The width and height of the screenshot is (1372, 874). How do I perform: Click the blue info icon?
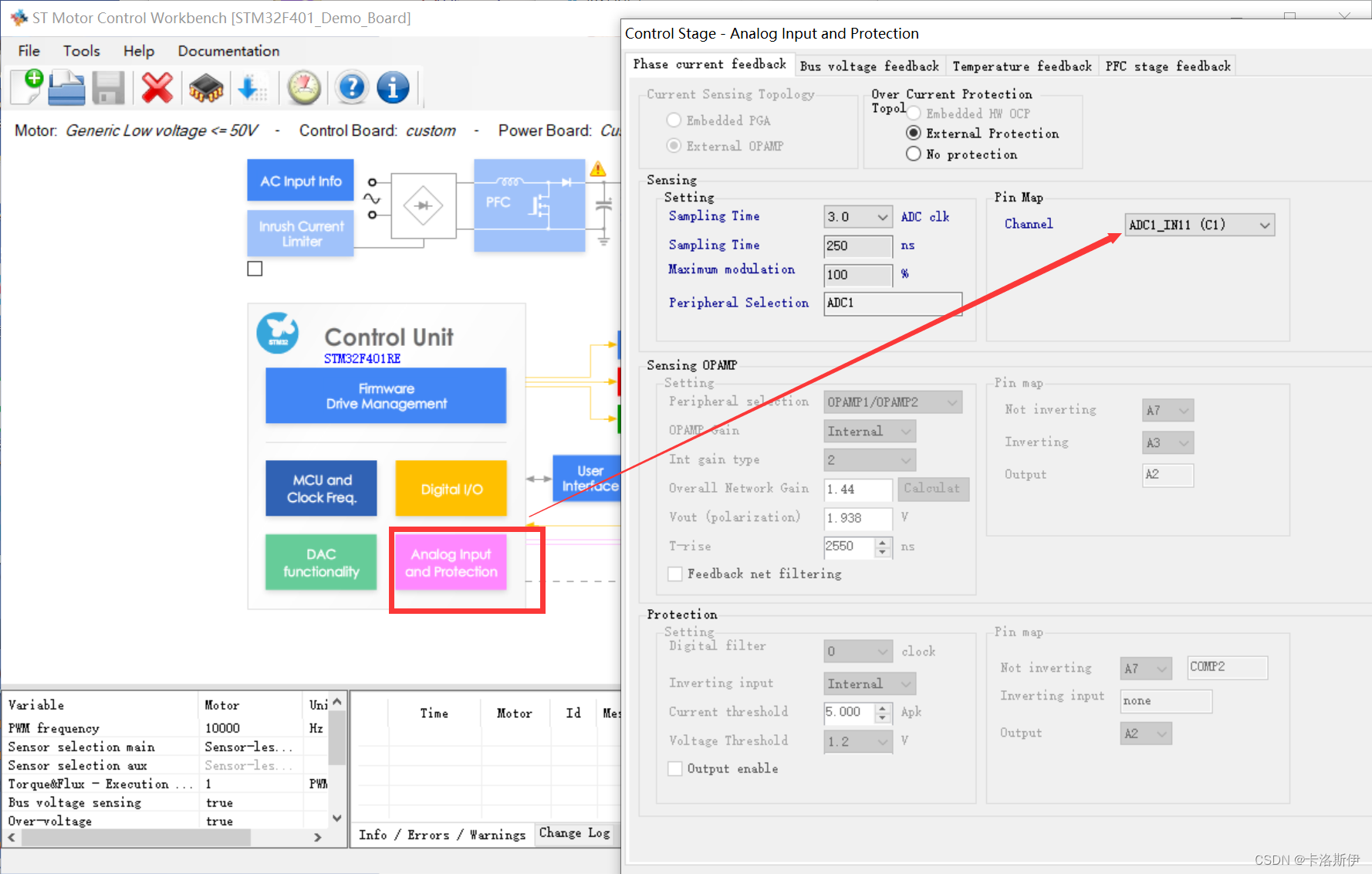(393, 88)
